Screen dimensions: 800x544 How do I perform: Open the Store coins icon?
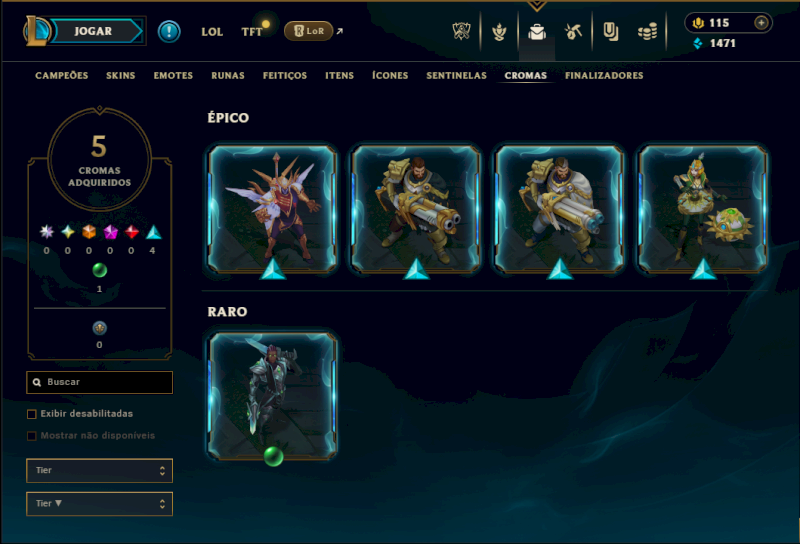click(x=647, y=32)
